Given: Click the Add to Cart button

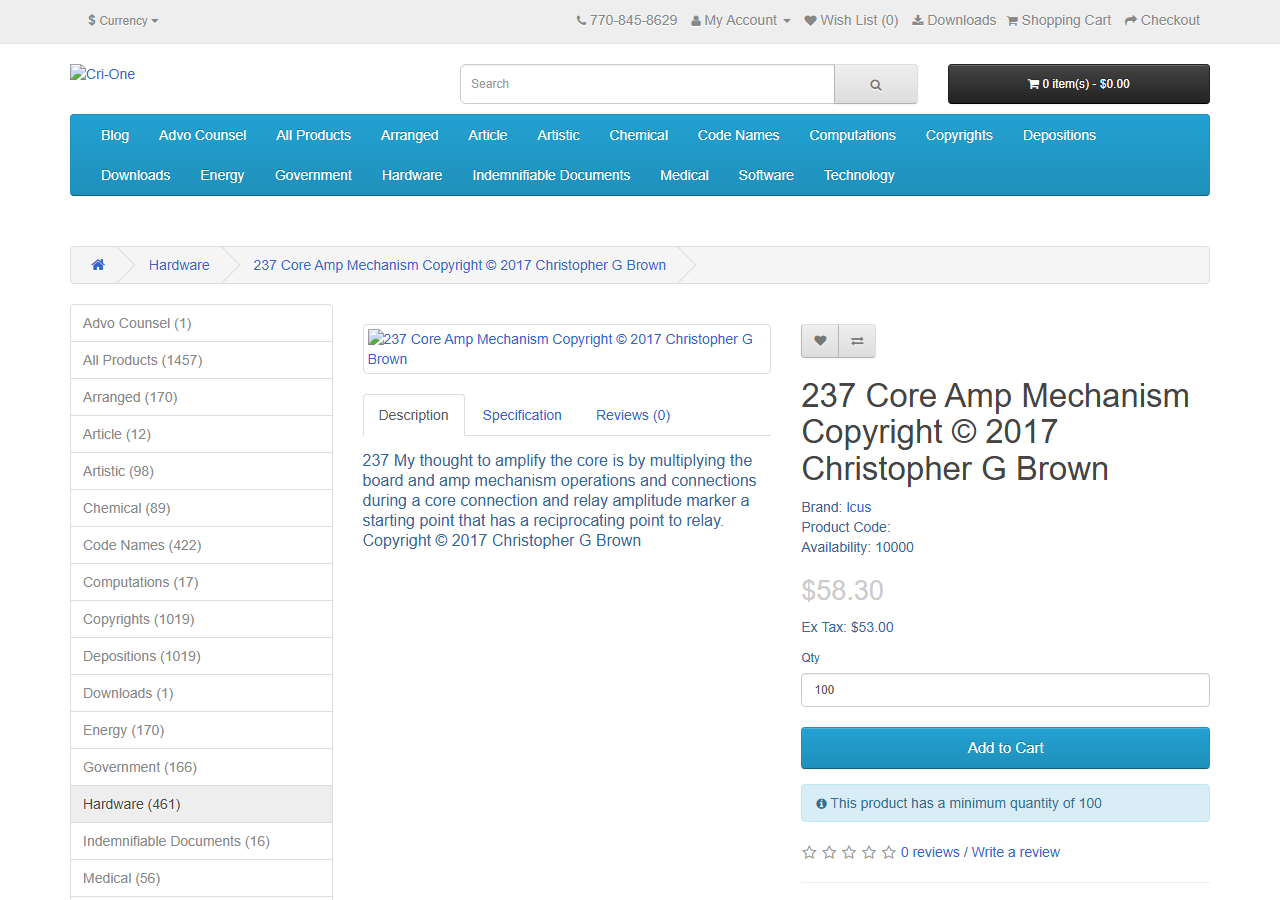Looking at the screenshot, I should click(x=1005, y=748).
